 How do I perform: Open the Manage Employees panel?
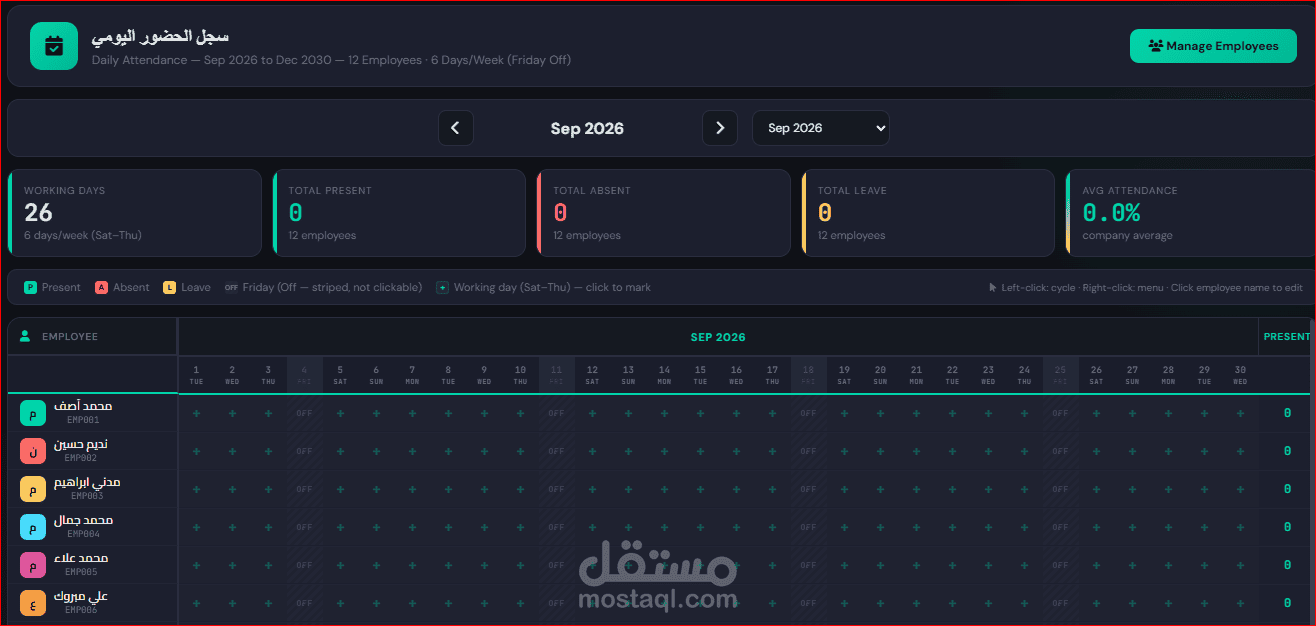click(x=1213, y=46)
